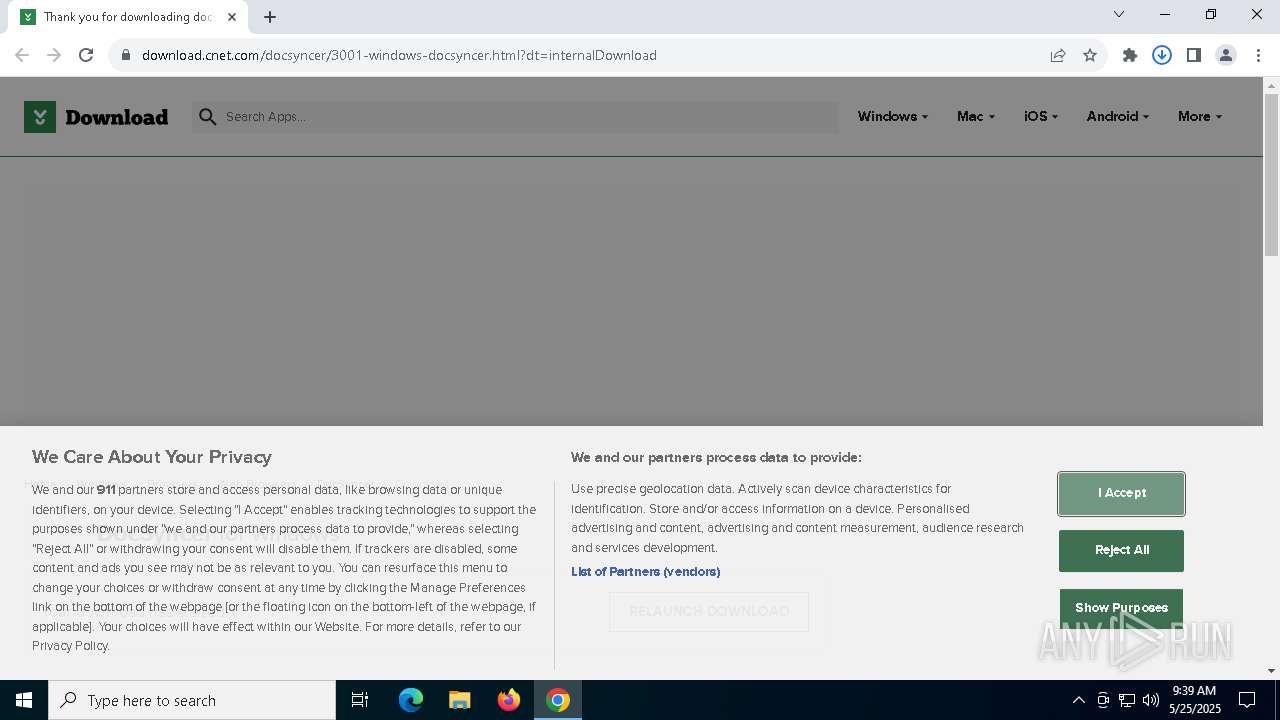Image resolution: width=1280 pixels, height=720 pixels.
Task: Open the Chrome profile avatar
Action: (1226, 55)
